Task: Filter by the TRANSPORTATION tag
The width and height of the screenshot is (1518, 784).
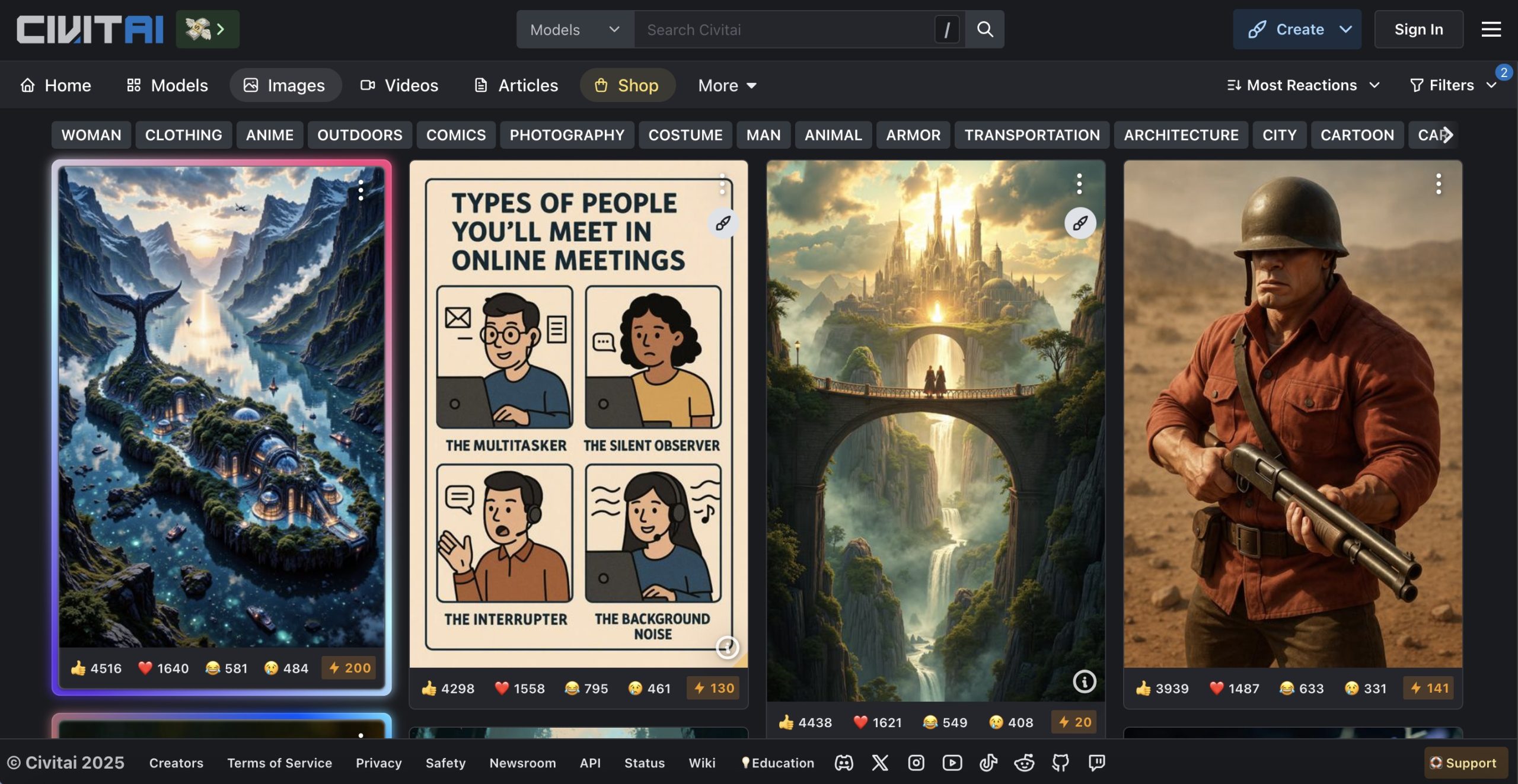Action: tap(1032, 135)
